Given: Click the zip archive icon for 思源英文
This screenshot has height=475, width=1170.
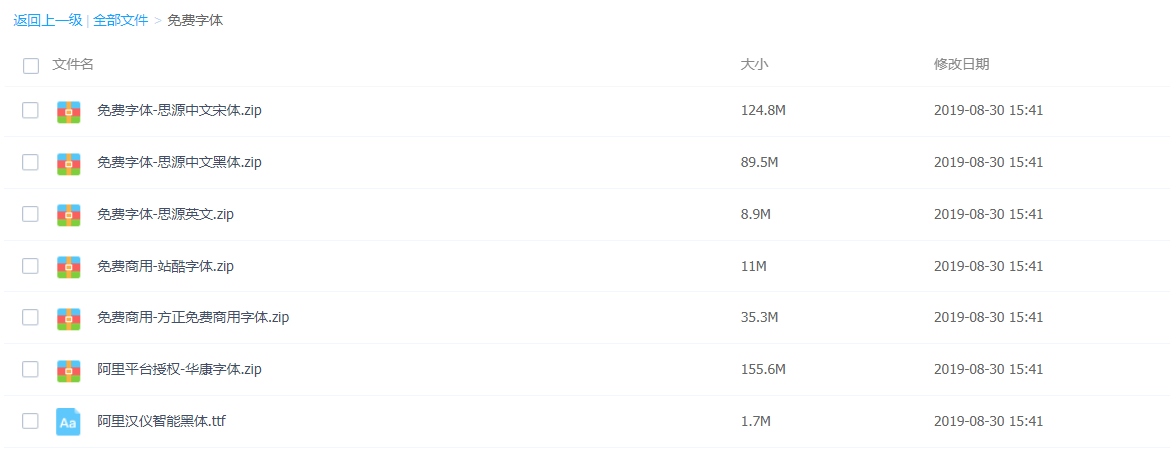Looking at the screenshot, I should click(x=69, y=215).
